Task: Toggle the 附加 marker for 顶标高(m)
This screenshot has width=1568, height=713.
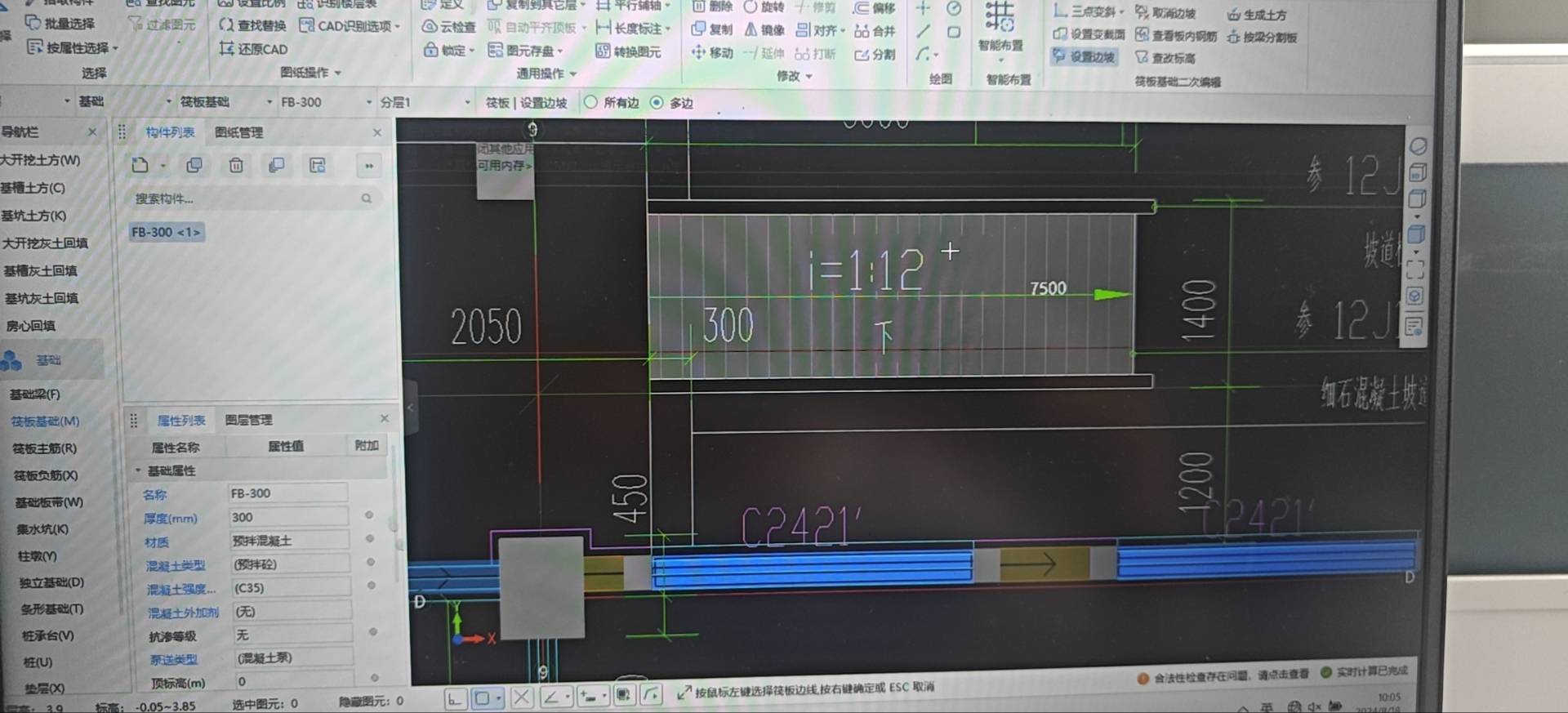Action: pos(374,678)
